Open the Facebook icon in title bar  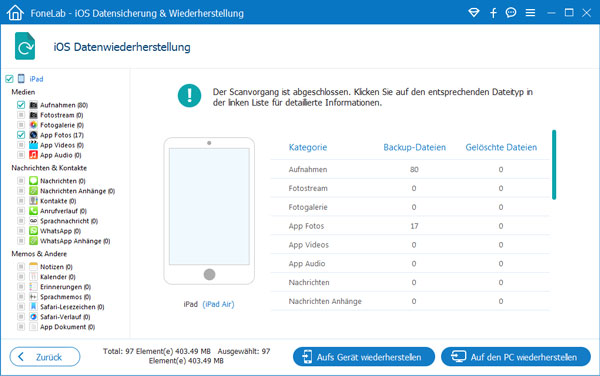(493, 13)
